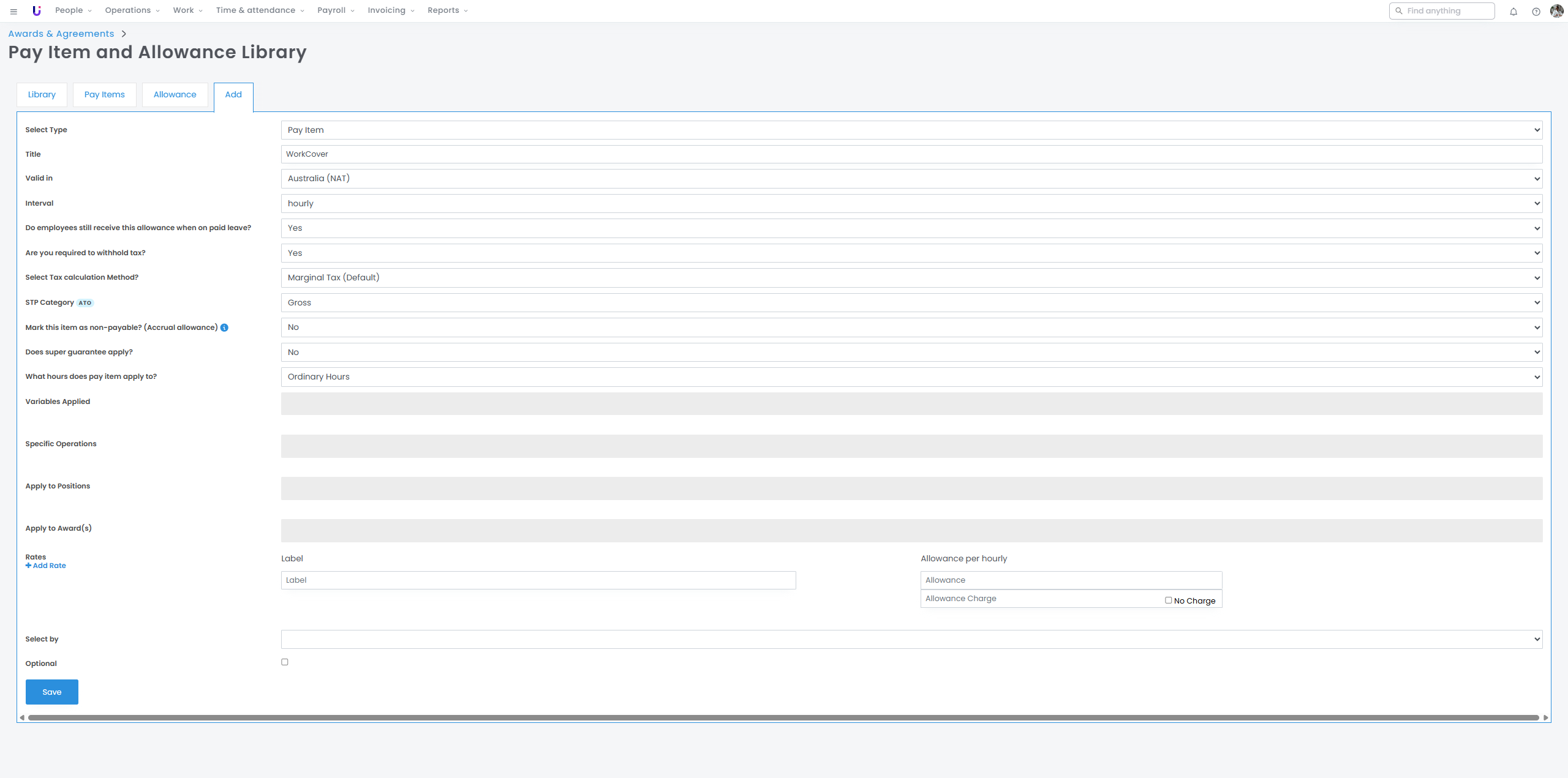Go to Awards & Agreements breadcrumb
Image resolution: width=1568 pixels, height=778 pixels.
point(61,34)
